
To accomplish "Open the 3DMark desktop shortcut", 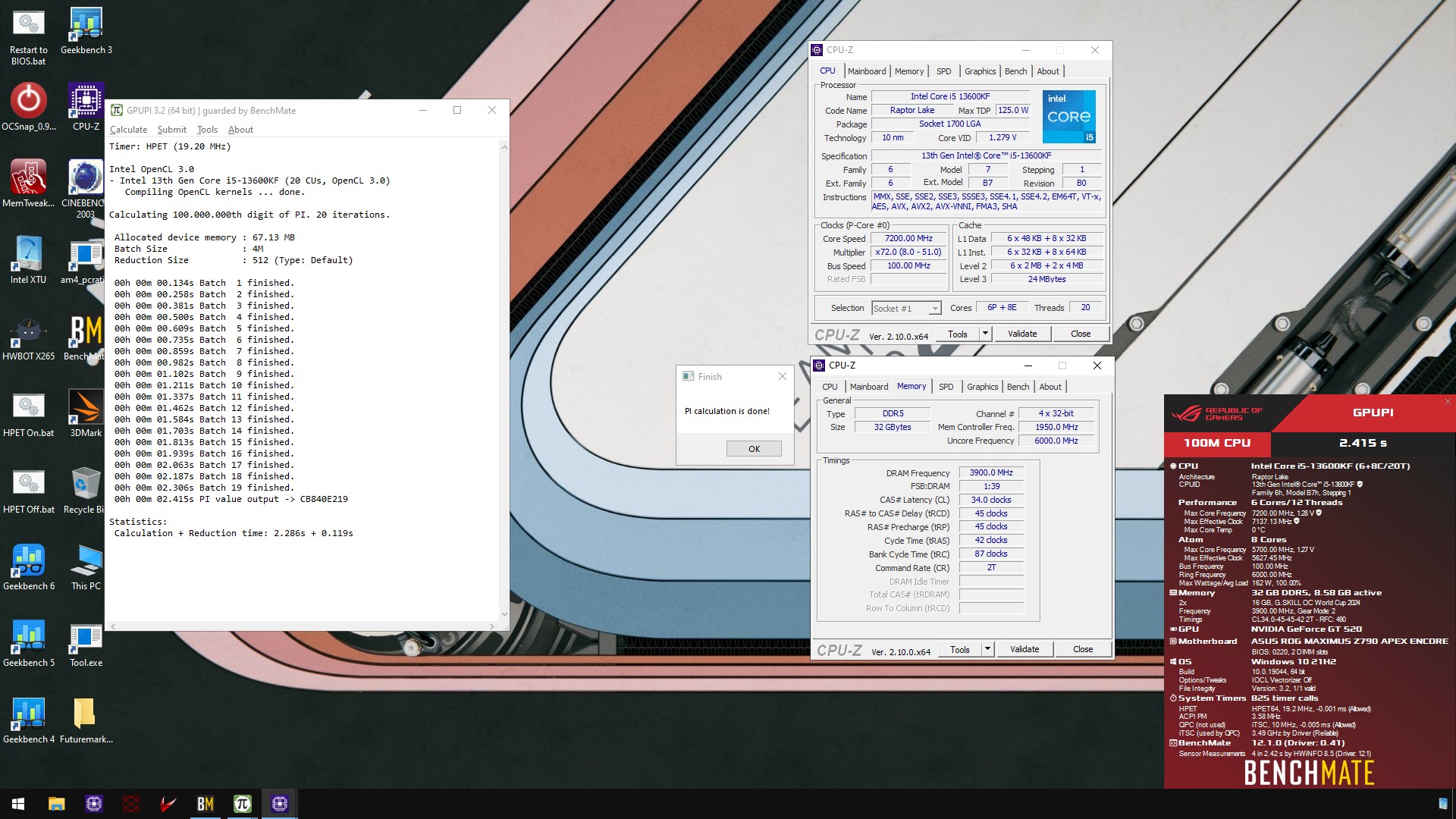I will tap(86, 414).
